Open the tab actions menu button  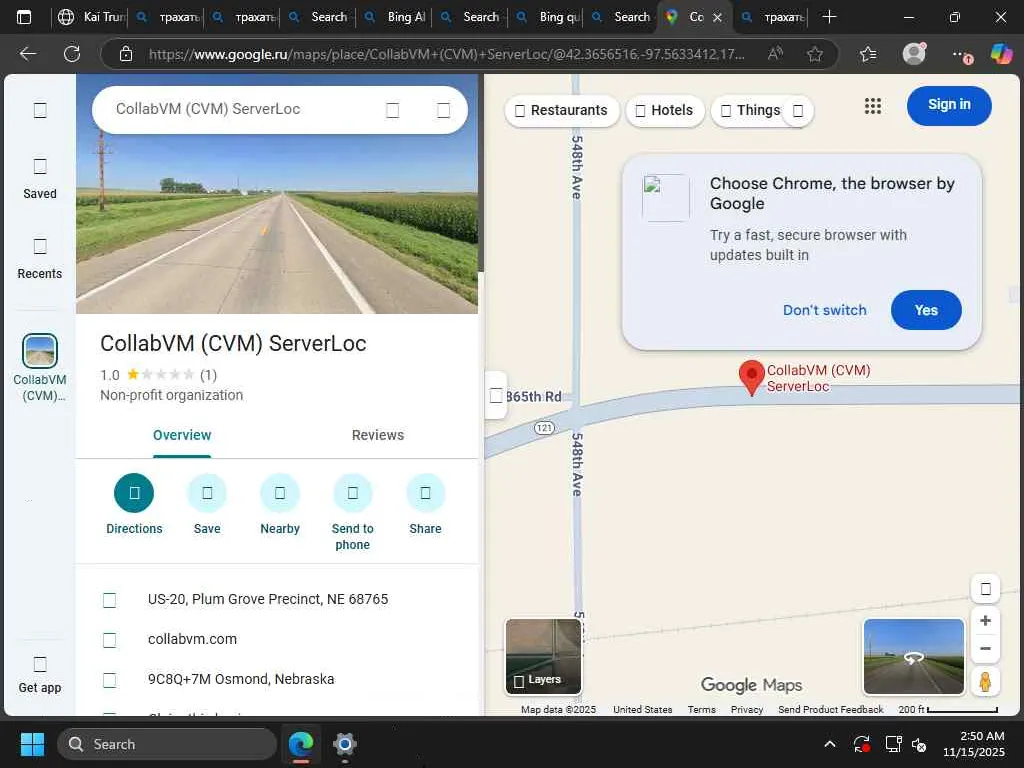coord(24,17)
